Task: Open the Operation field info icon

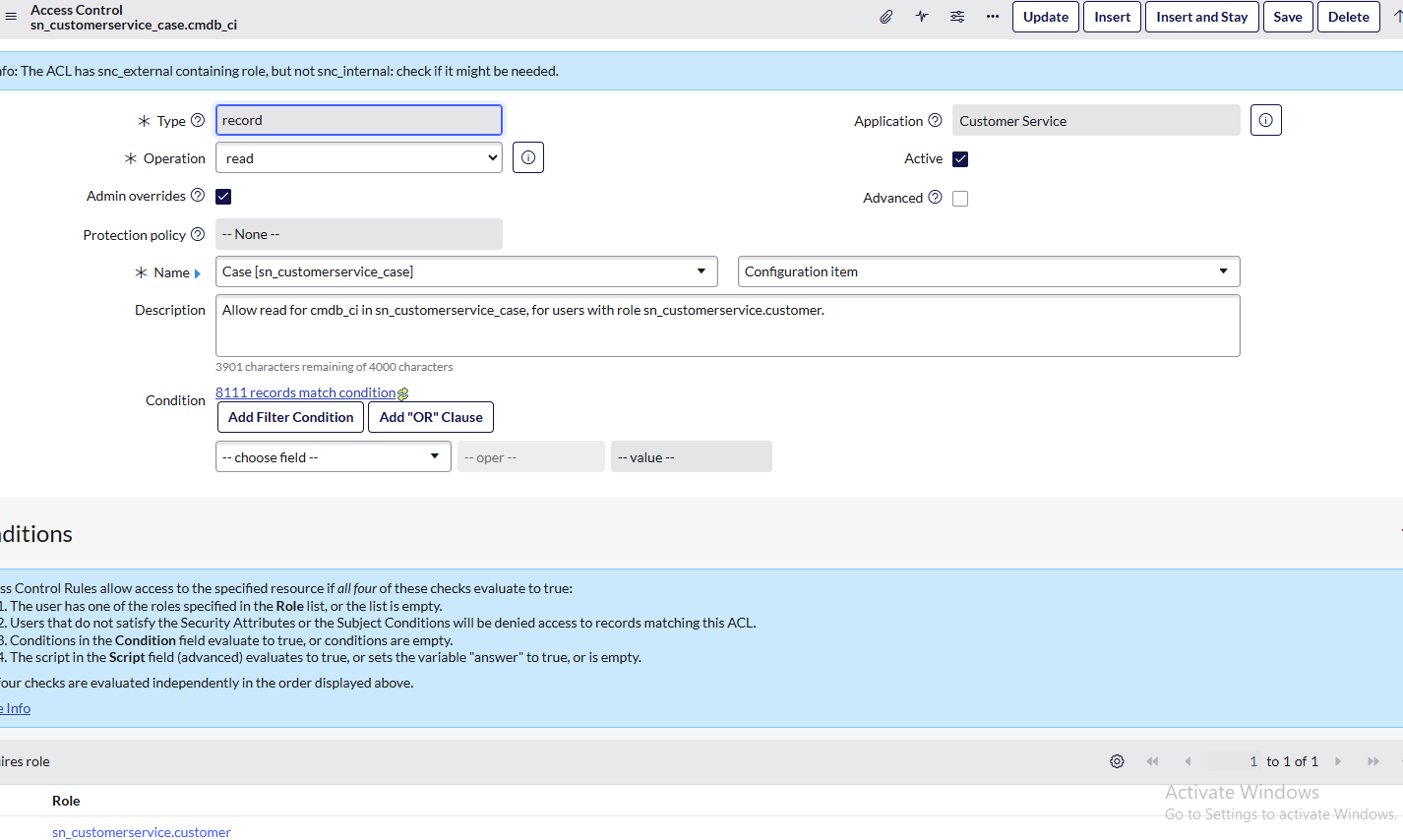Action: pos(528,156)
